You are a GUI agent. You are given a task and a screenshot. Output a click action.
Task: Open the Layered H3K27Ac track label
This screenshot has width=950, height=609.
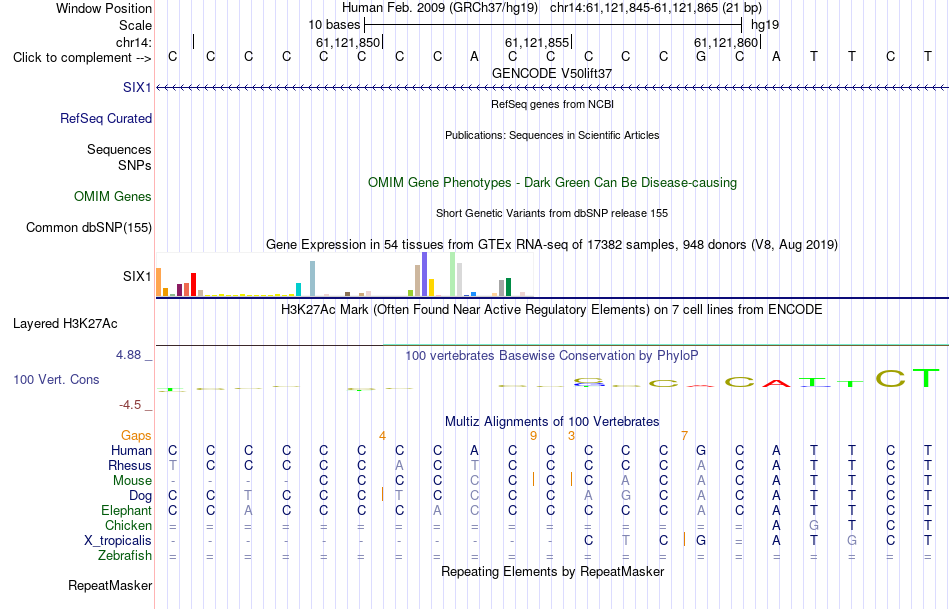point(65,324)
